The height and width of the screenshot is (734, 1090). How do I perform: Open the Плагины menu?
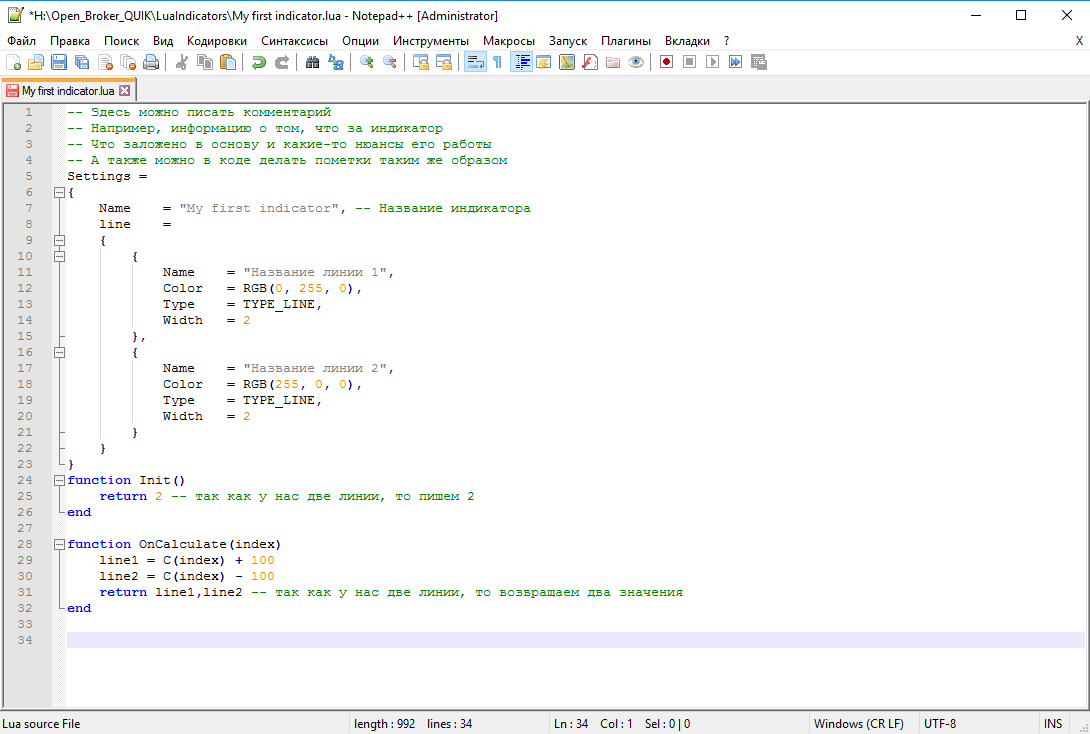[626, 41]
